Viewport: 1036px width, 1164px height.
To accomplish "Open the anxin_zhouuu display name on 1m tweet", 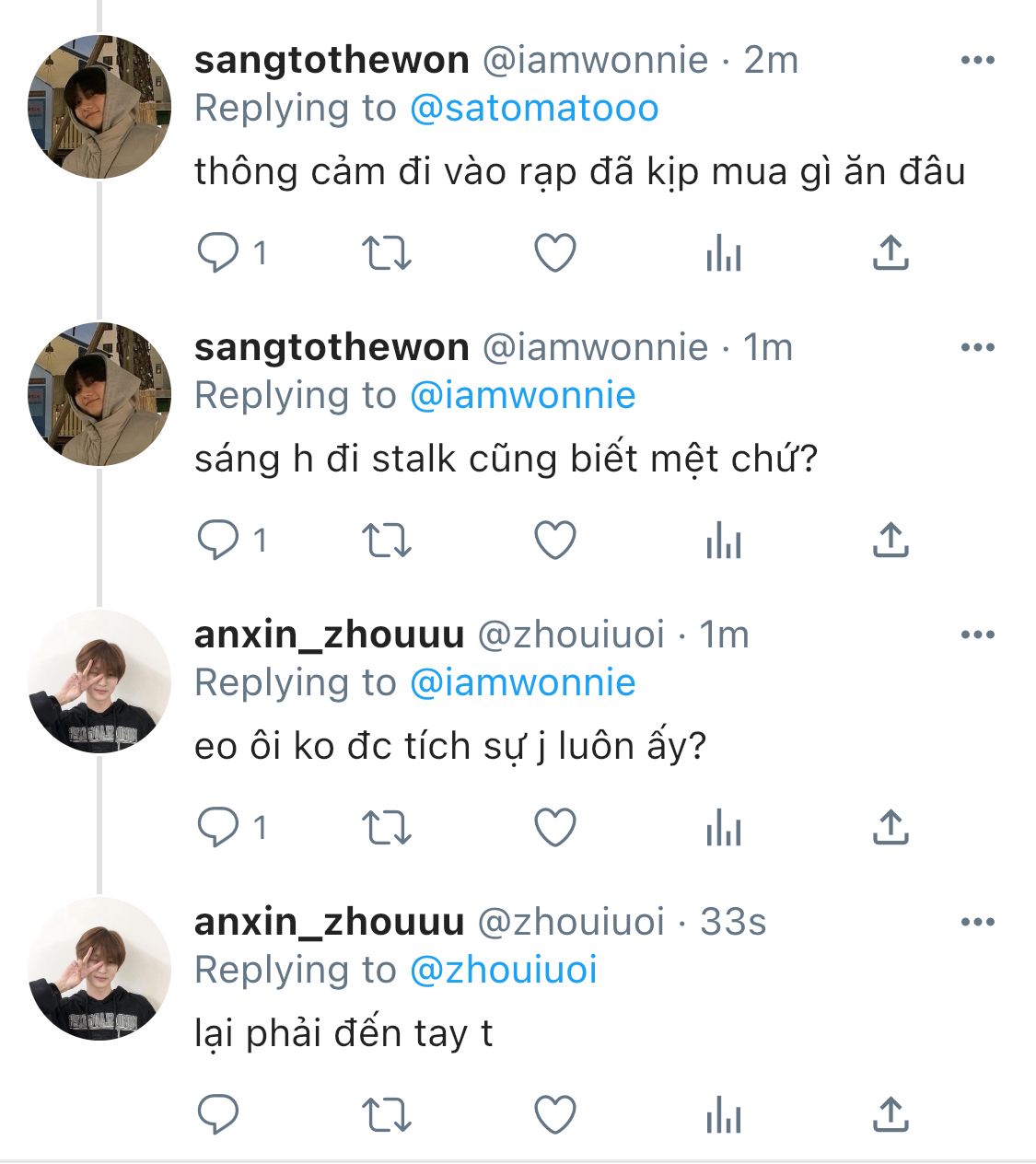I will point(329,635).
